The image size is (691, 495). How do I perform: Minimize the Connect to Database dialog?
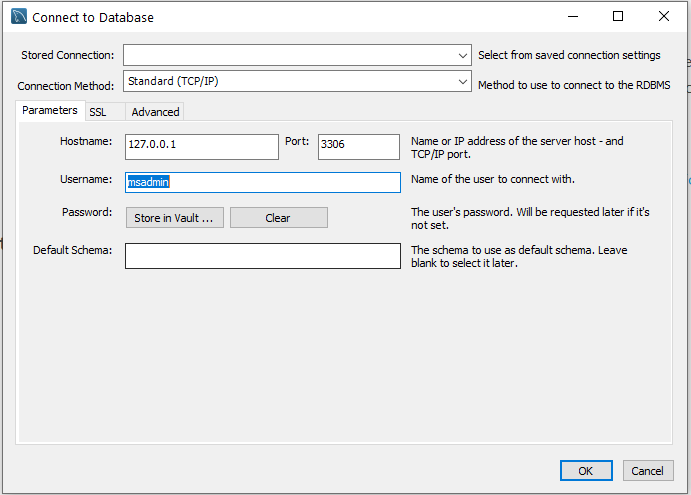click(572, 17)
